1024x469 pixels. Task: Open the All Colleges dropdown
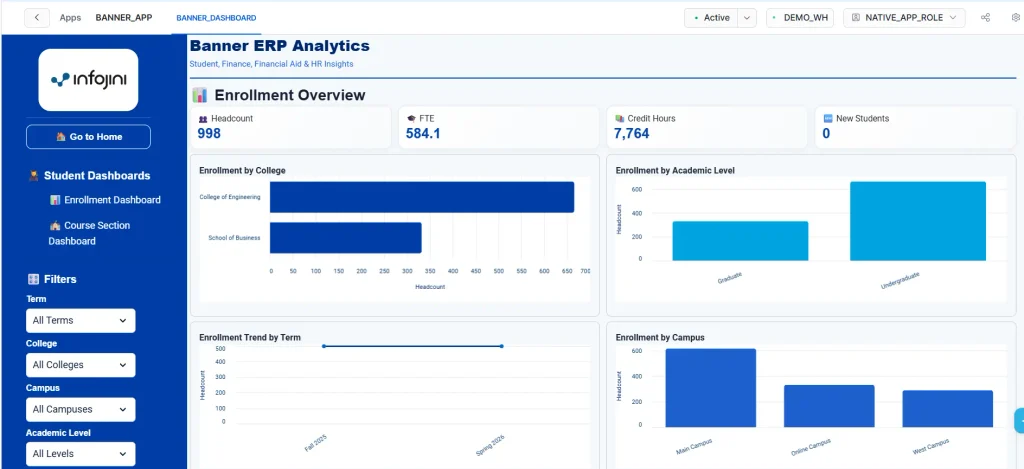point(80,365)
